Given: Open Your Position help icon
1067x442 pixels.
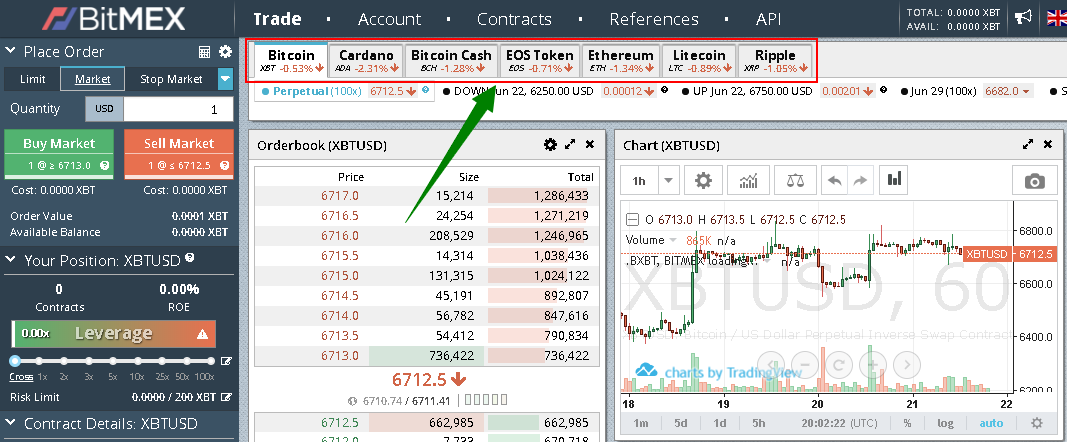Looking at the screenshot, I should pyautogui.click(x=189, y=258).
